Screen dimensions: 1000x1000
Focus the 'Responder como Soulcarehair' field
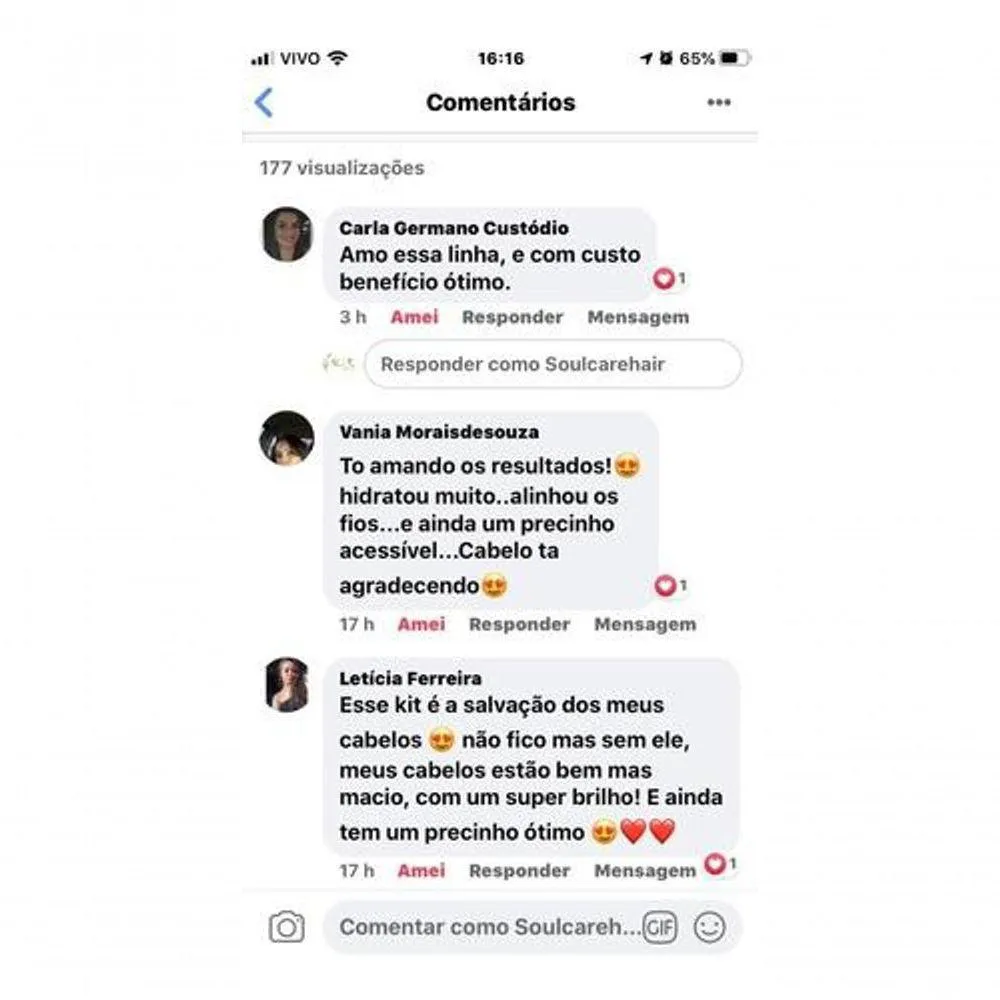tap(553, 364)
